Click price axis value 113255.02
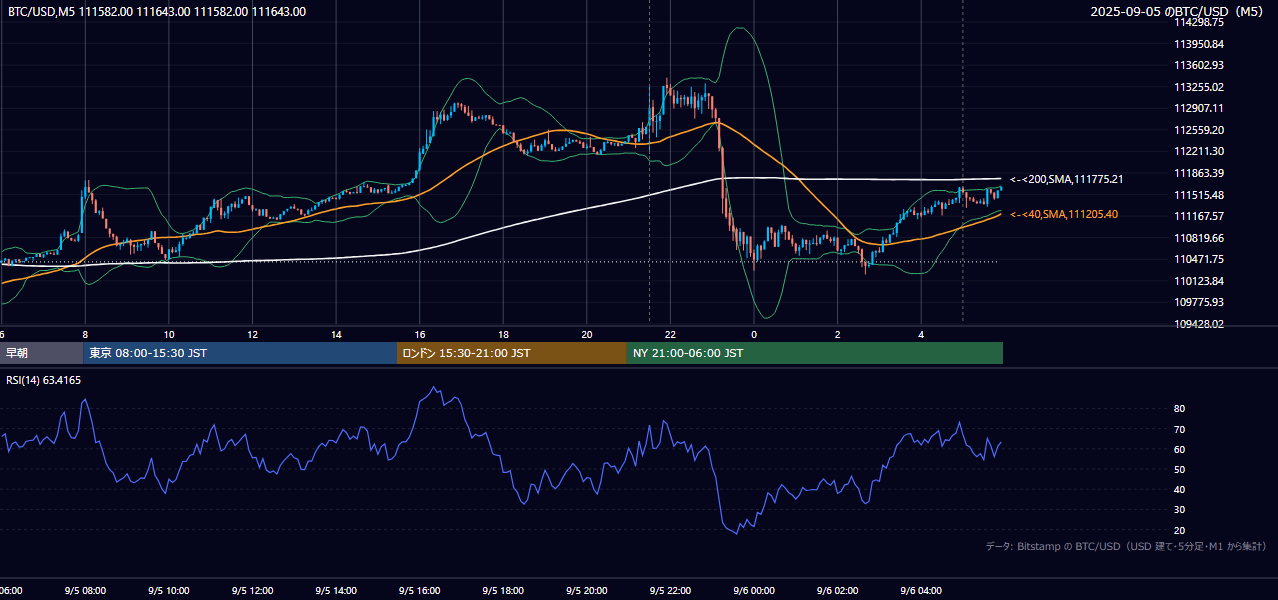This screenshot has width=1278, height=600. [1199, 87]
